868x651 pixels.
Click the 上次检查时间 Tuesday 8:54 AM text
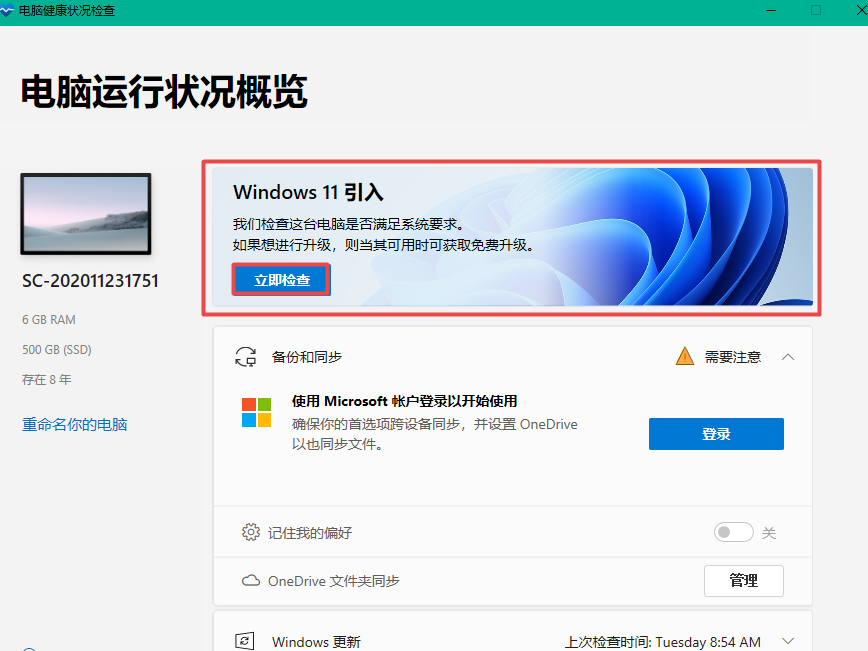663,642
